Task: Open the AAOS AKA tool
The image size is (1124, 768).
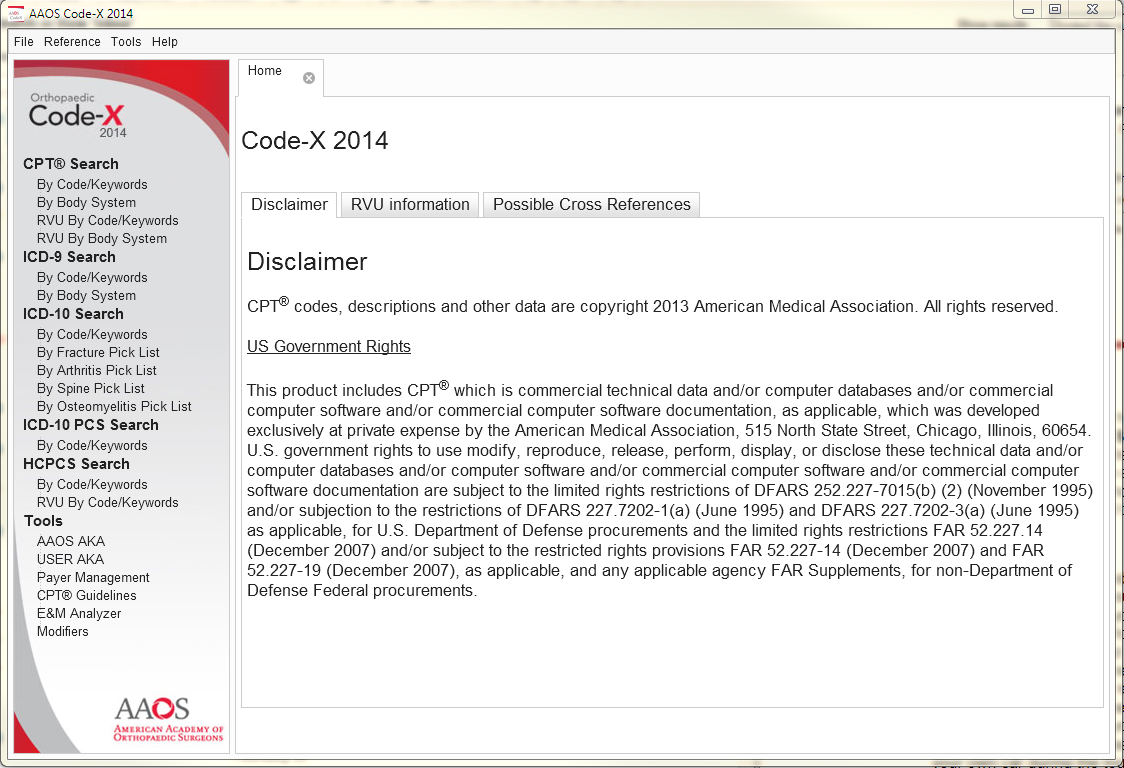Action: coord(71,541)
